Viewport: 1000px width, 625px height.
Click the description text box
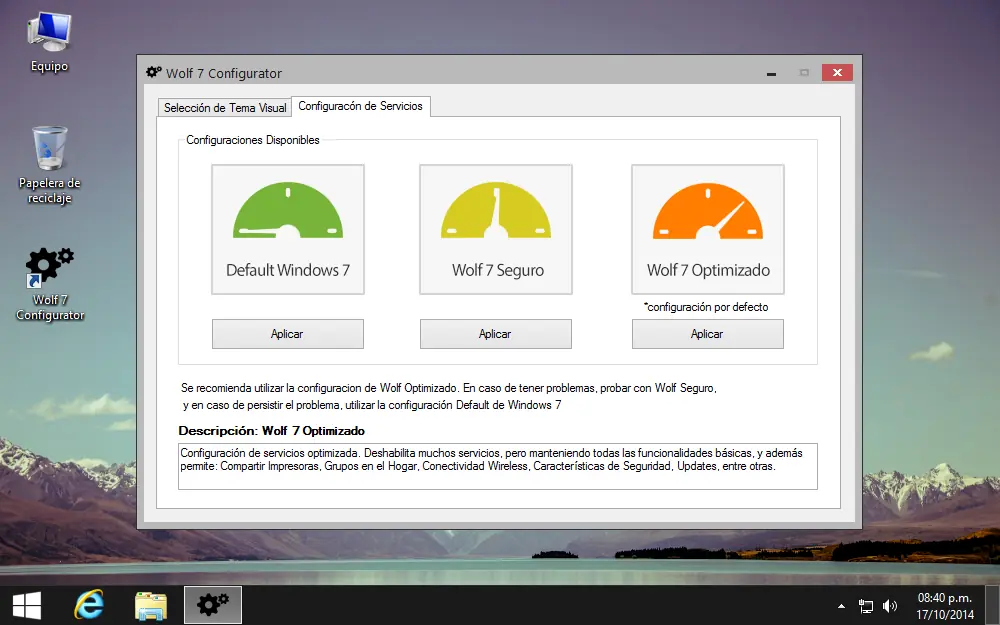pyautogui.click(x=497, y=466)
